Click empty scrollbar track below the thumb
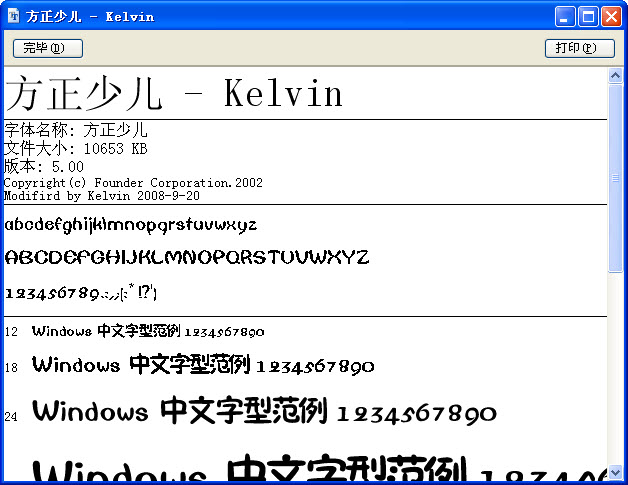The width and height of the screenshot is (628, 485). (x=615, y=370)
